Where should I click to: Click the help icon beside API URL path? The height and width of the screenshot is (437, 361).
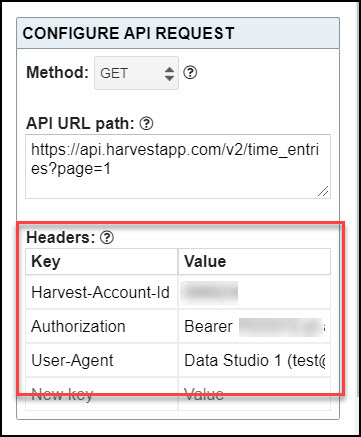146,124
